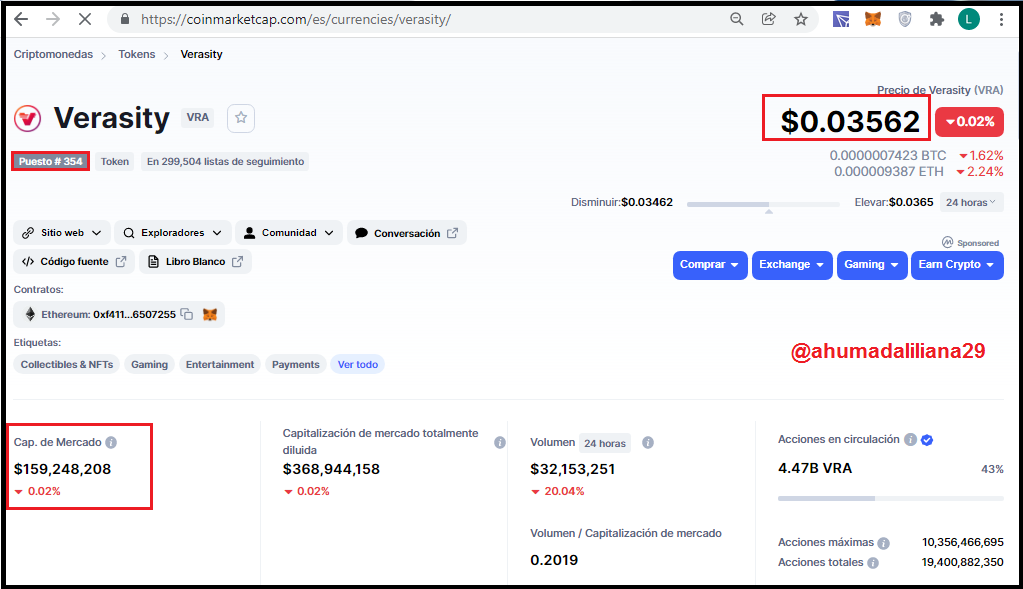Open the extensions puzzle icon

[936, 20]
